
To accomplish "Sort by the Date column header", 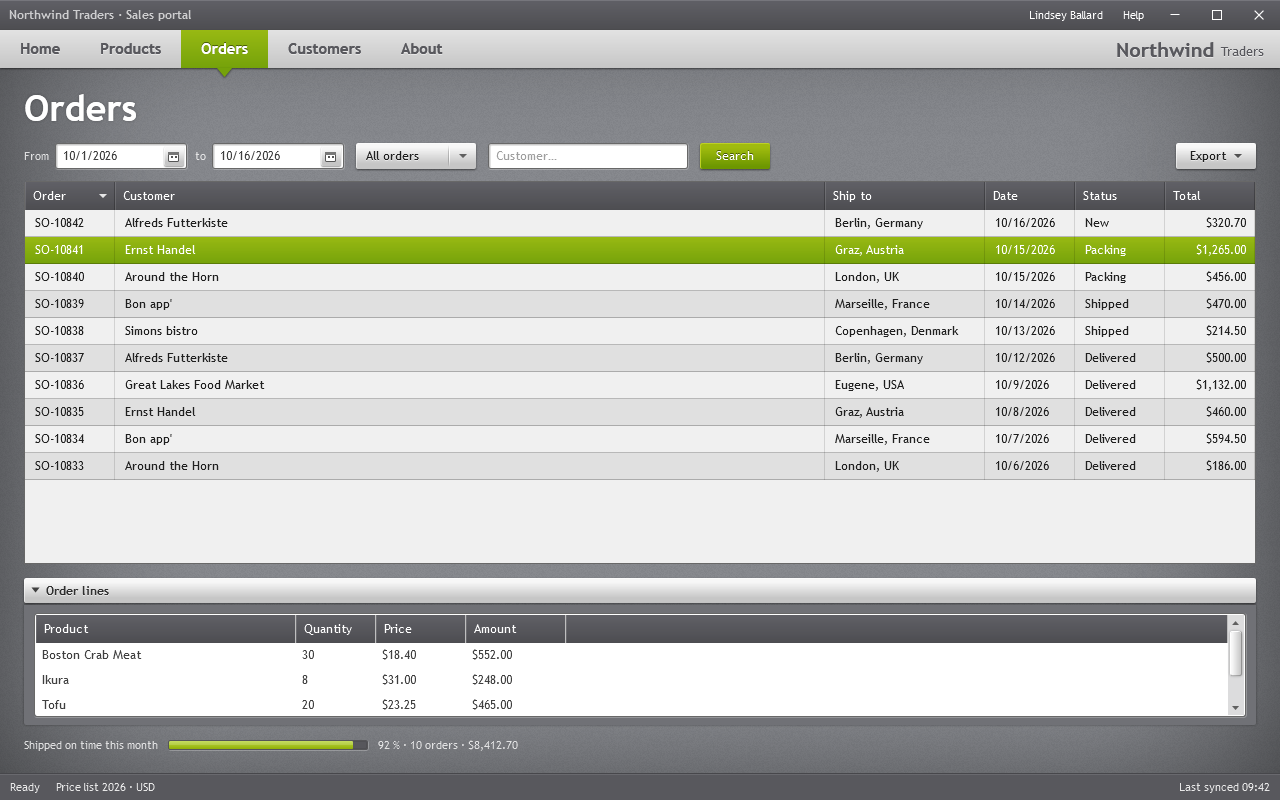I will point(1030,196).
